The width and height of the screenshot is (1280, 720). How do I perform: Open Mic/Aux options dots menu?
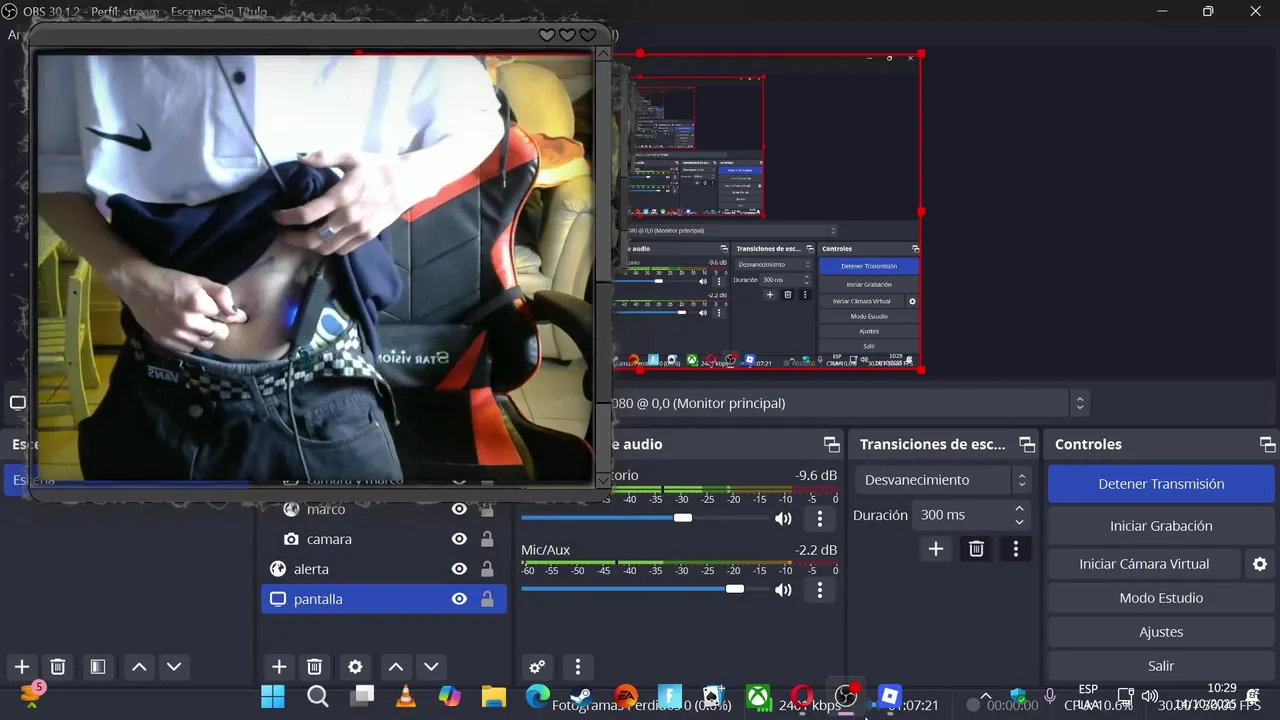click(x=820, y=590)
